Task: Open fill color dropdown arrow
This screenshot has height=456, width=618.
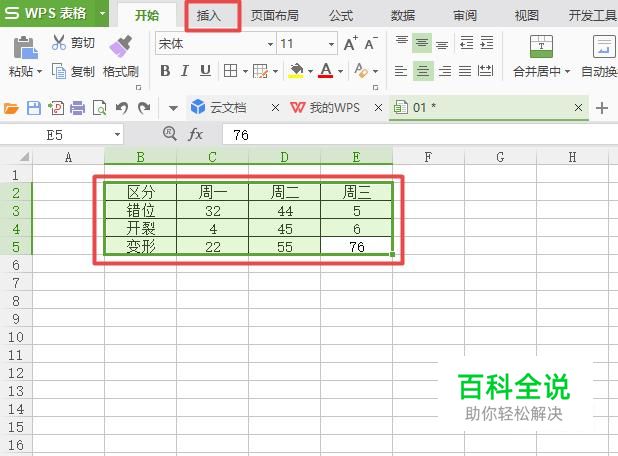Action: point(311,72)
